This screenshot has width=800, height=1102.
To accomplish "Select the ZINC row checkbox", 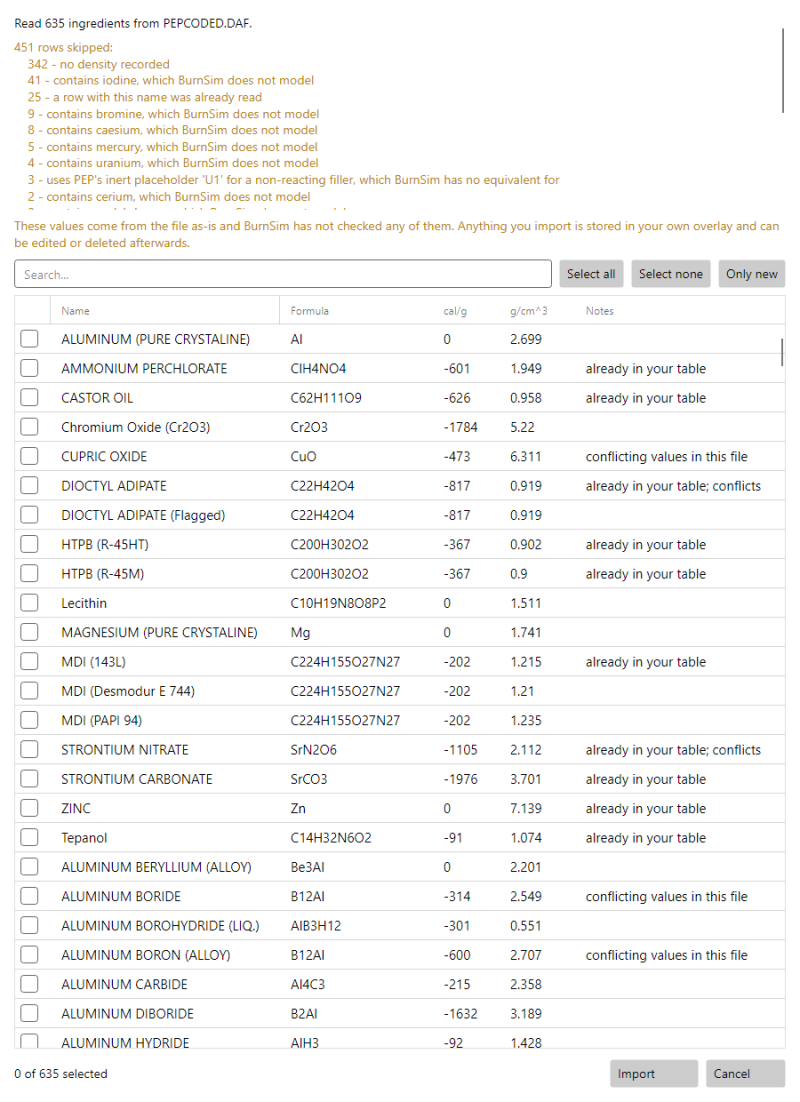I will tap(29, 808).
